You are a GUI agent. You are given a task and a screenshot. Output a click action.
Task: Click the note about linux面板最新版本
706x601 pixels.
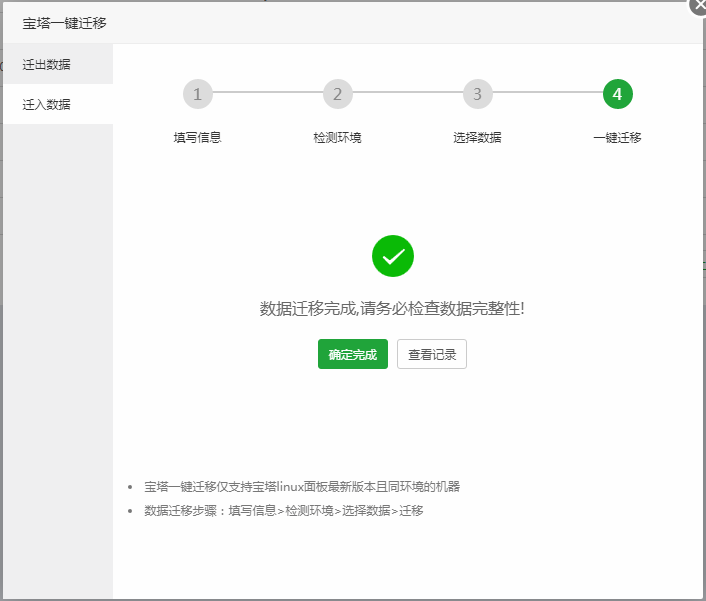(x=302, y=487)
